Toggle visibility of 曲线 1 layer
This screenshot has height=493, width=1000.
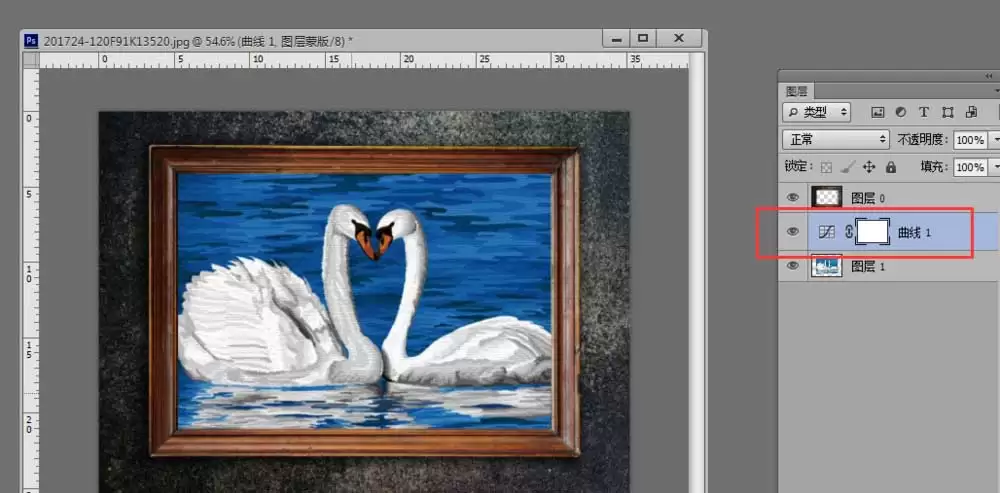tap(793, 232)
